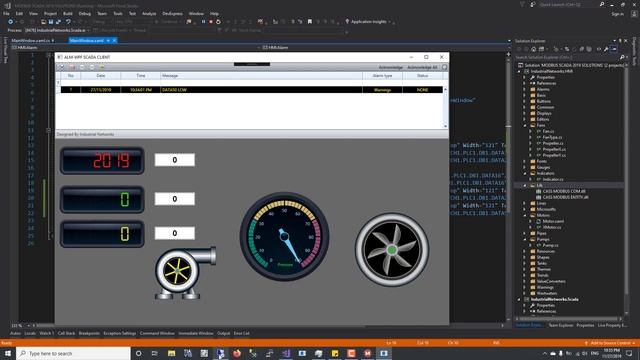Open the Debug menu
Screen dimensions: 640x360
point(84,13)
